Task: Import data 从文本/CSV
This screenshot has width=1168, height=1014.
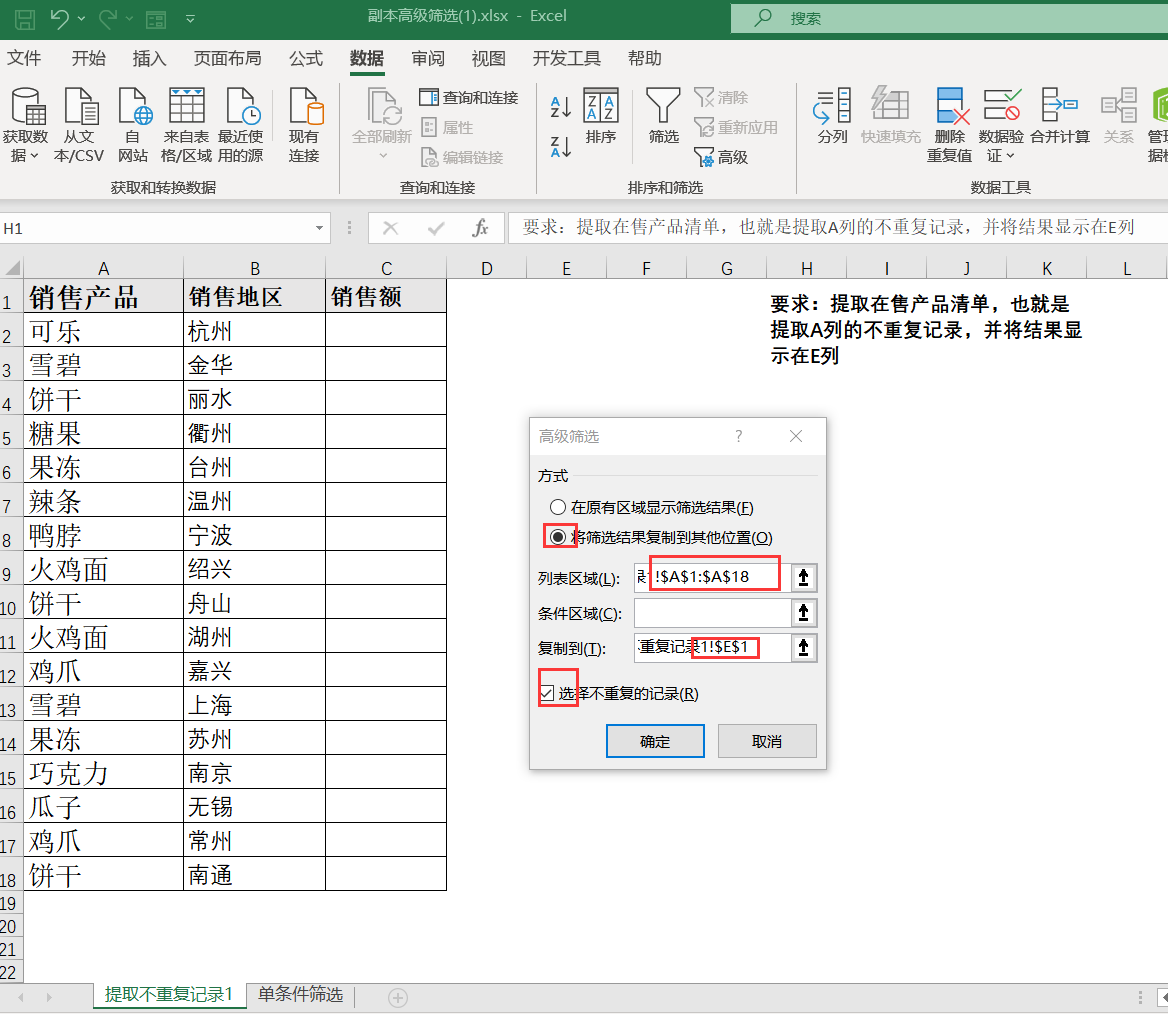Action: (x=79, y=124)
